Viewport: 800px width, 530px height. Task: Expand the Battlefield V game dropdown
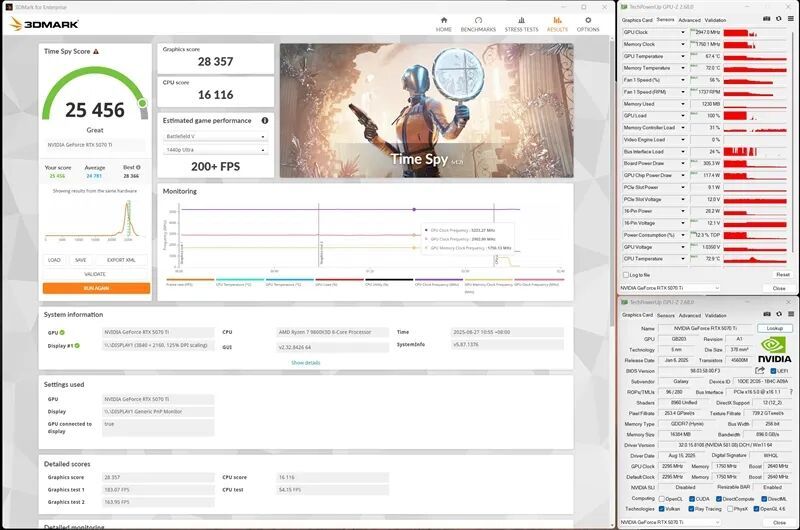click(x=215, y=137)
